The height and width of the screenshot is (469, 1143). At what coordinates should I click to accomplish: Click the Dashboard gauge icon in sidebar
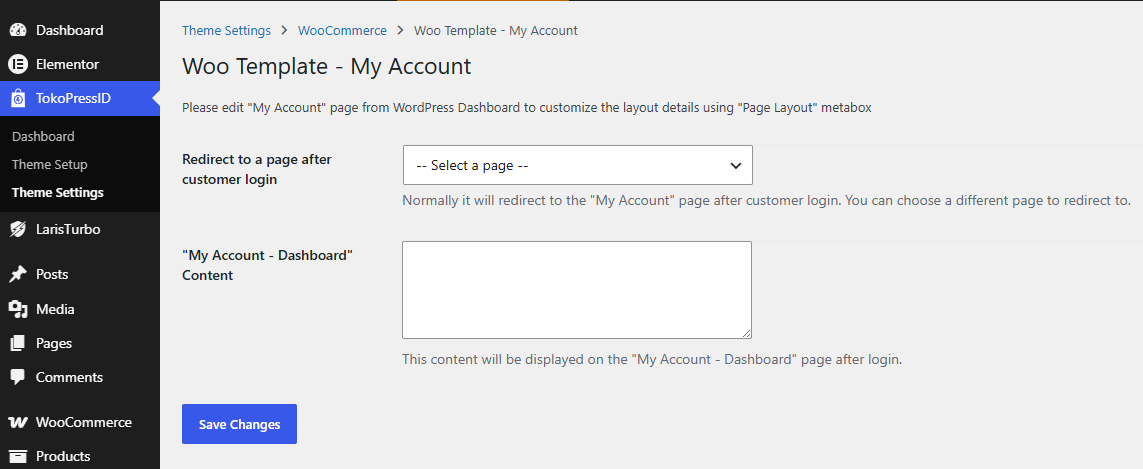click(17, 31)
